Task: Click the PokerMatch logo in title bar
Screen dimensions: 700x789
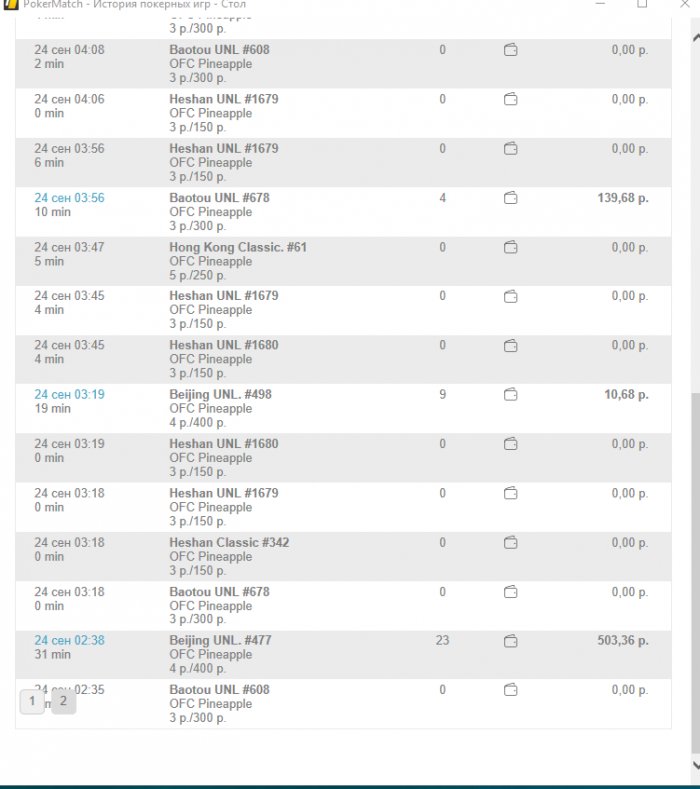Action: (12, 4)
